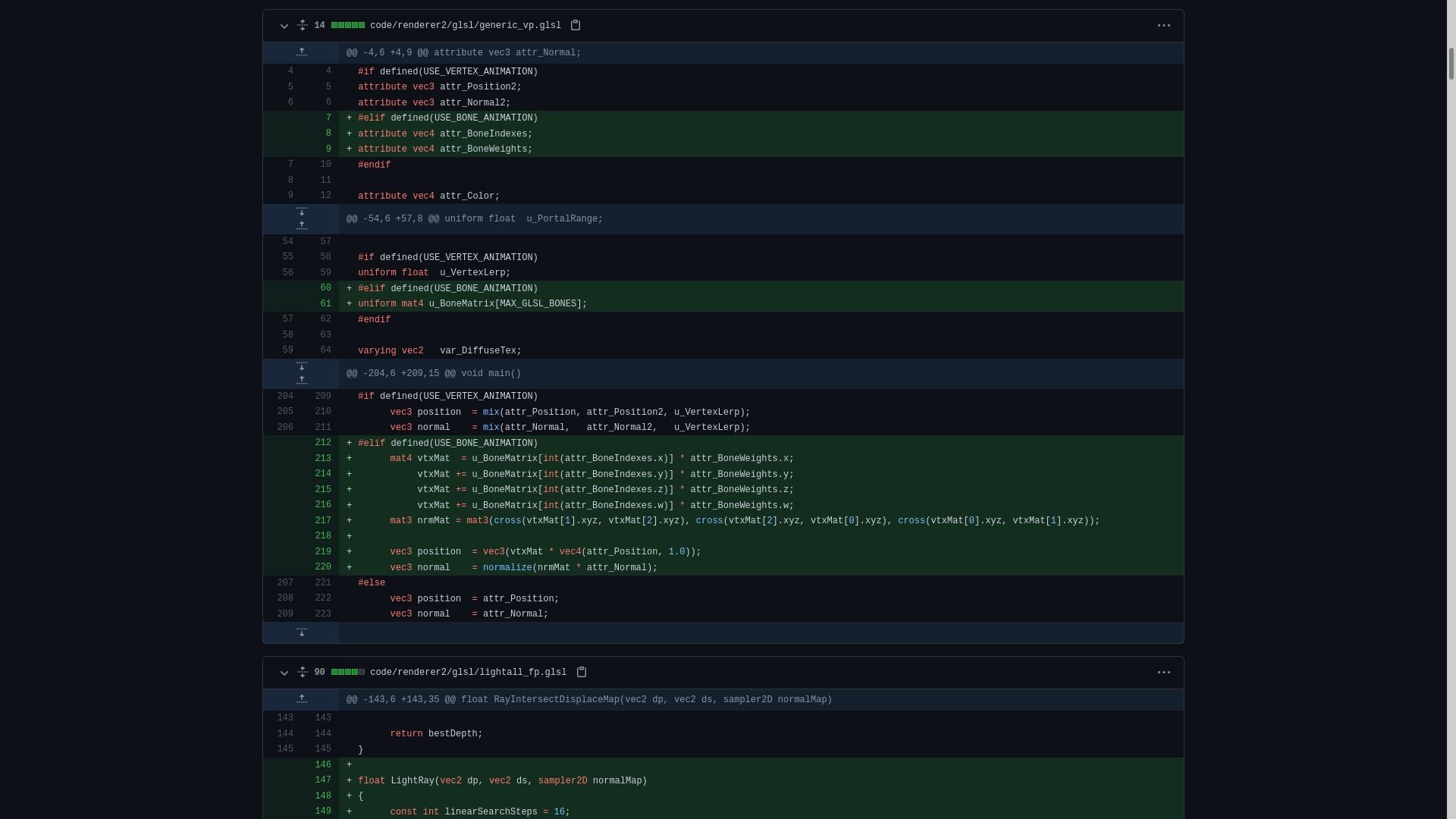Expand up at RayIntersectDisplaceMap hunk header
1456x819 pixels.
point(302,699)
